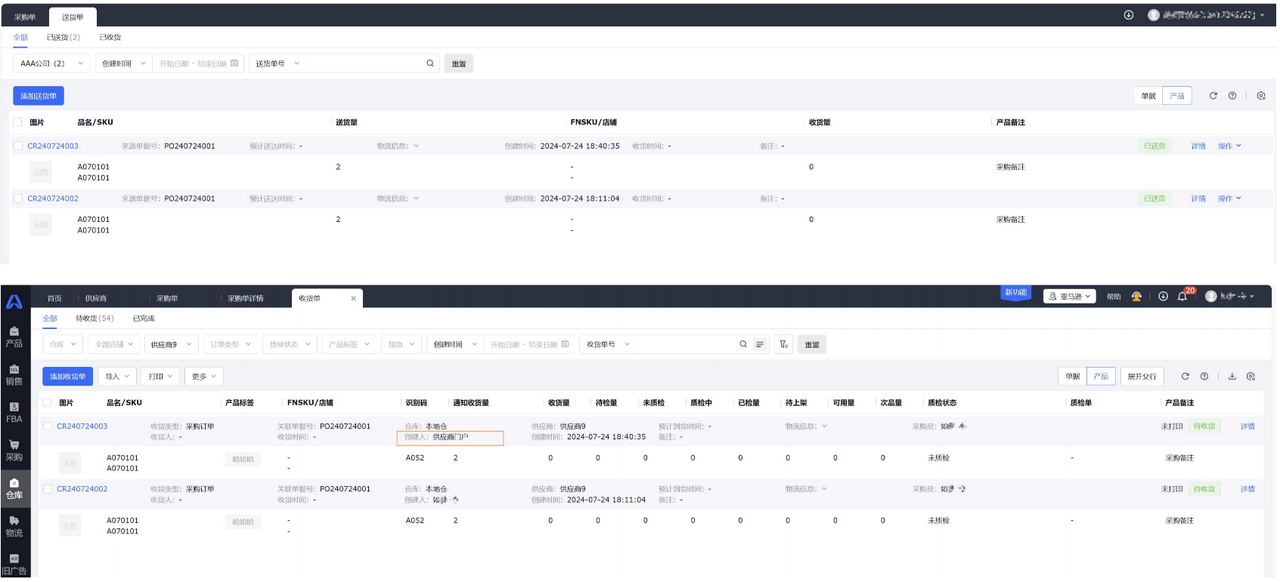Screen dimensions: 1280x582
Task: Open 采购 purchasing module in left sidebar
Action: tap(14, 450)
